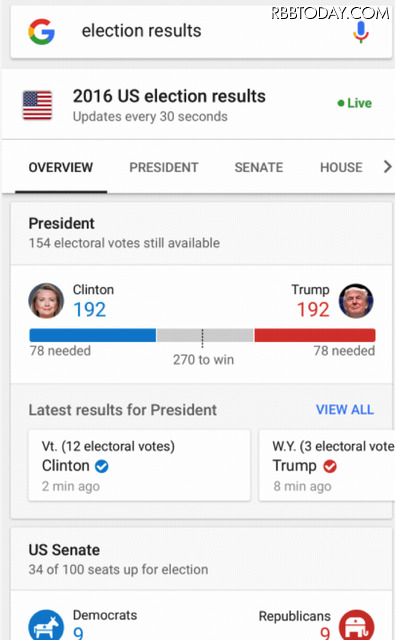Switch to the SENATE tab
This screenshot has height=640, width=395.
click(259, 167)
